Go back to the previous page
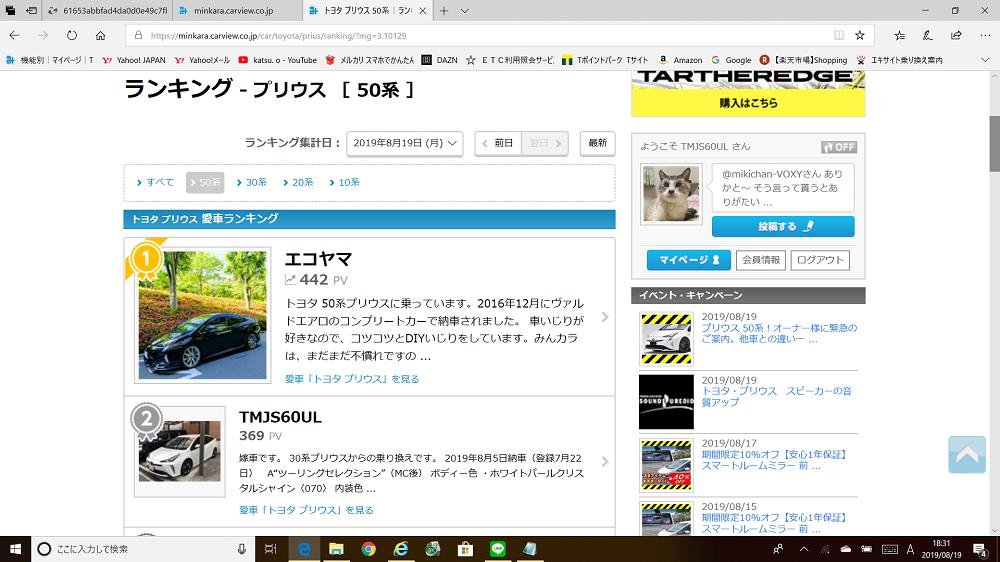This screenshot has height=562, width=1000. (x=15, y=36)
